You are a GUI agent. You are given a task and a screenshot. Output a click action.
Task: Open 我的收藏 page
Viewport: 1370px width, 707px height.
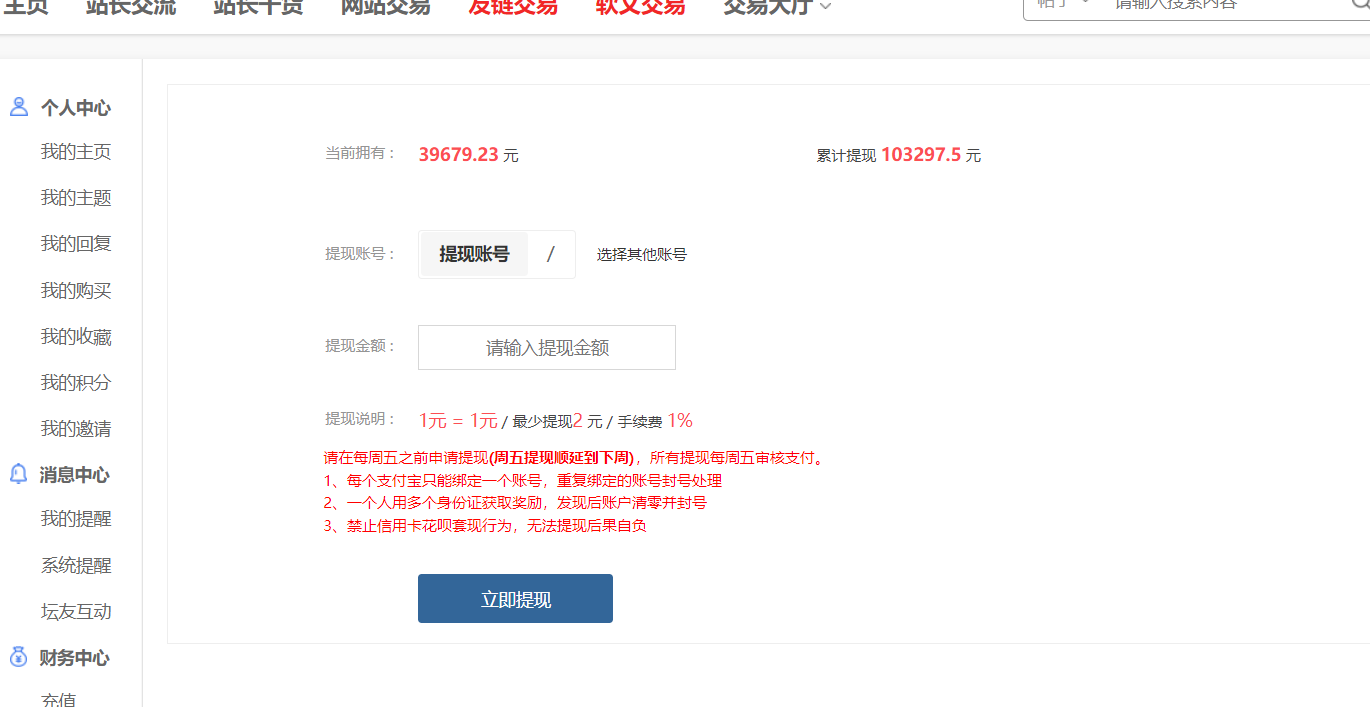tap(76, 337)
